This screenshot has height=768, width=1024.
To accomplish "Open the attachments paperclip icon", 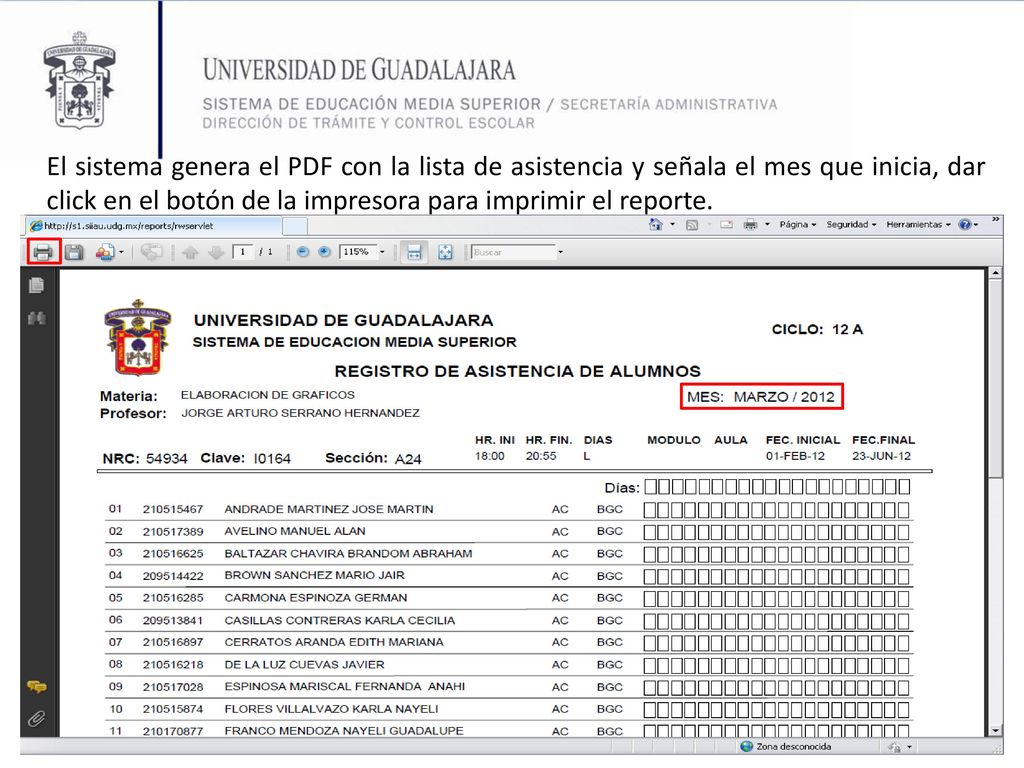I will [37, 719].
